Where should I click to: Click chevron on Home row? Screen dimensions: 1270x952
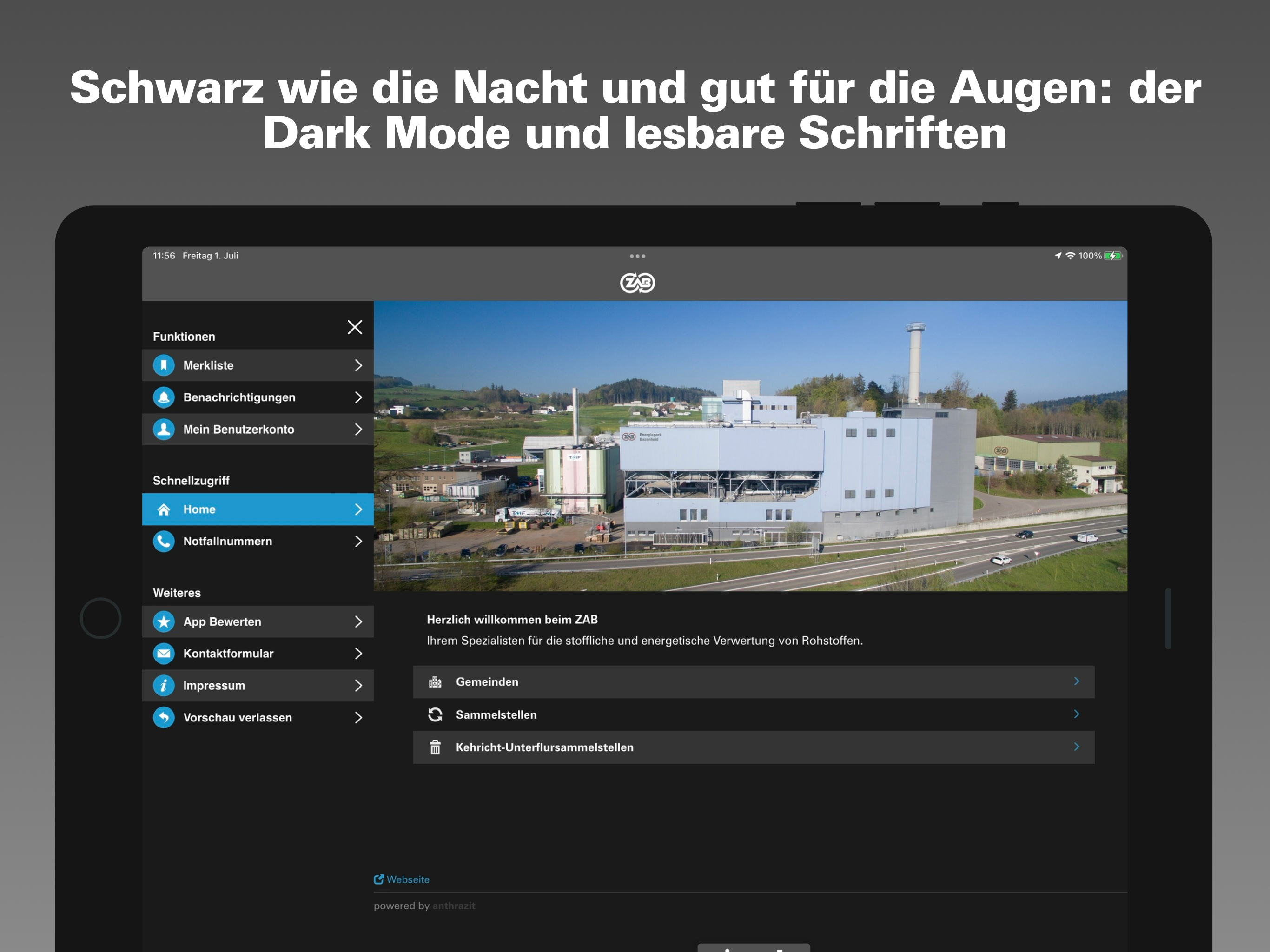click(x=358, y=509)
